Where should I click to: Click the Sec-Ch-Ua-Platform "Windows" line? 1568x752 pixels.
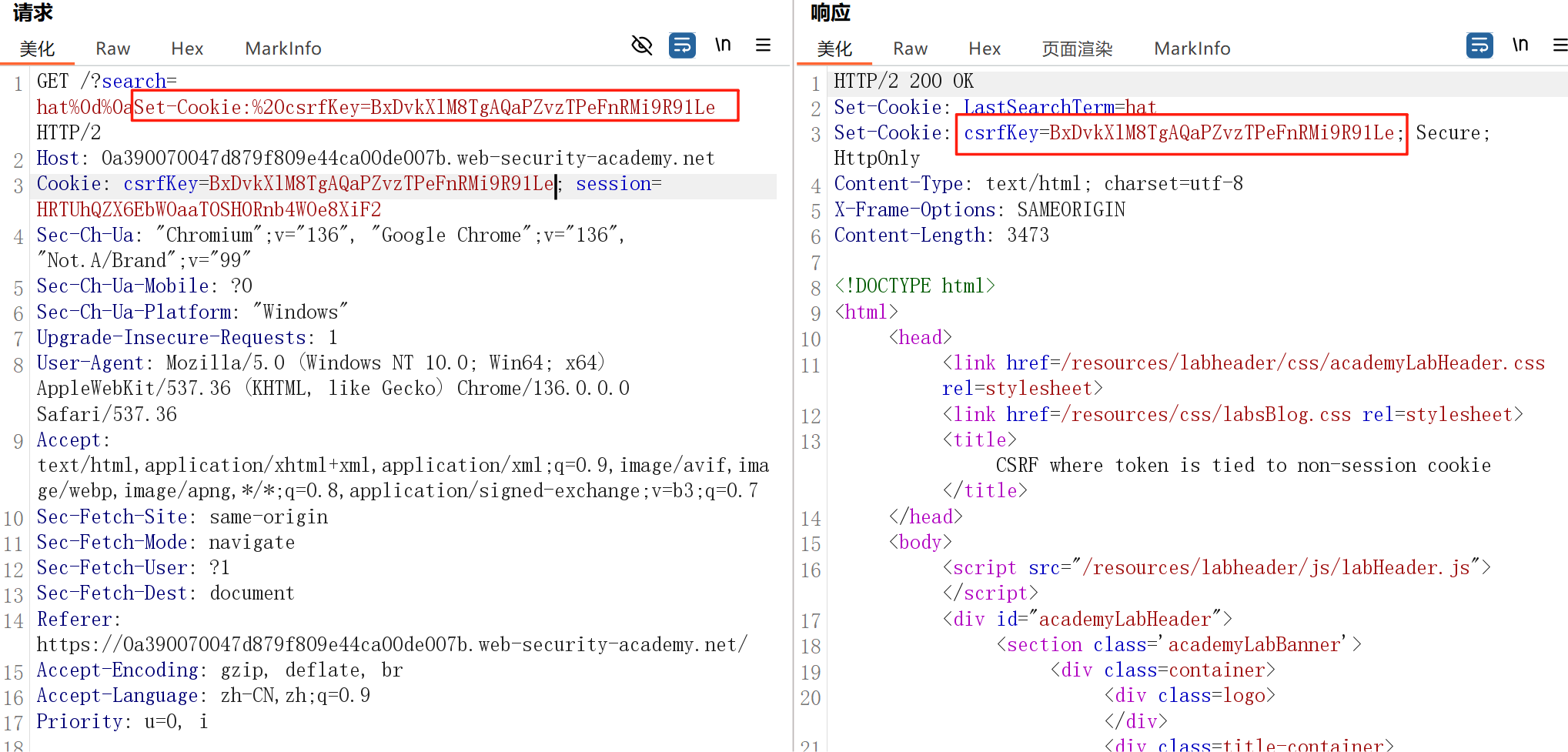click(192, 312)
